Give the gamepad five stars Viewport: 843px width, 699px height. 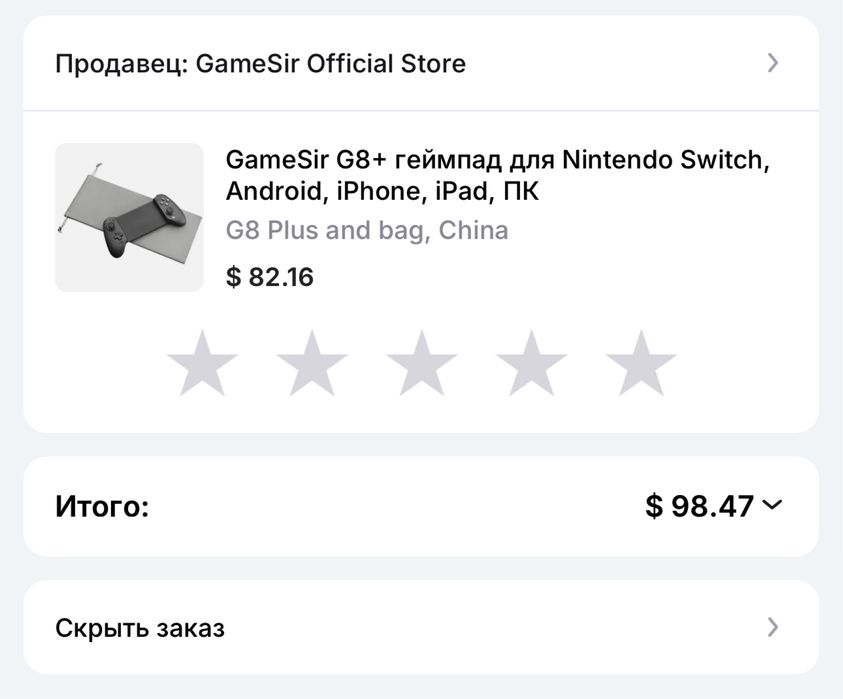pos(642,362)
